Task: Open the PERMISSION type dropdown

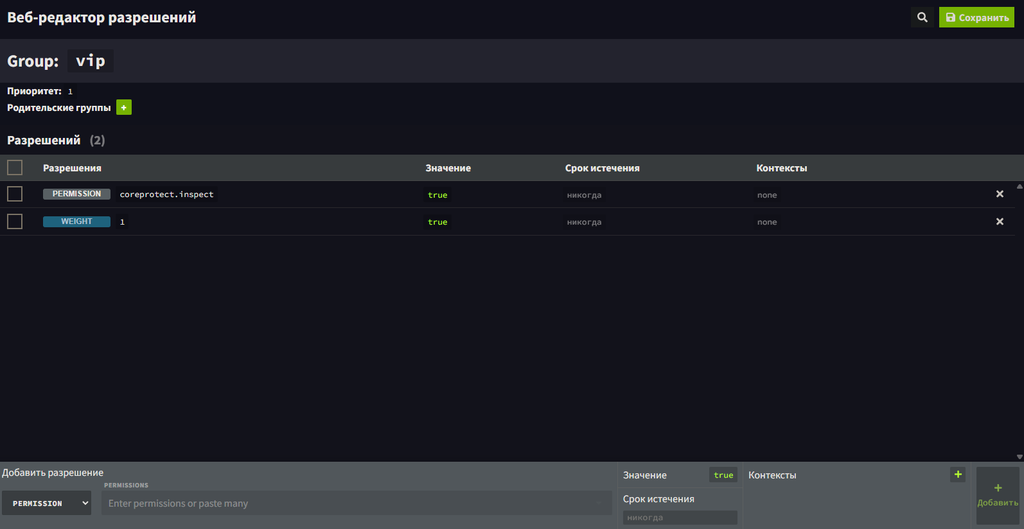Action: point(46,503)
